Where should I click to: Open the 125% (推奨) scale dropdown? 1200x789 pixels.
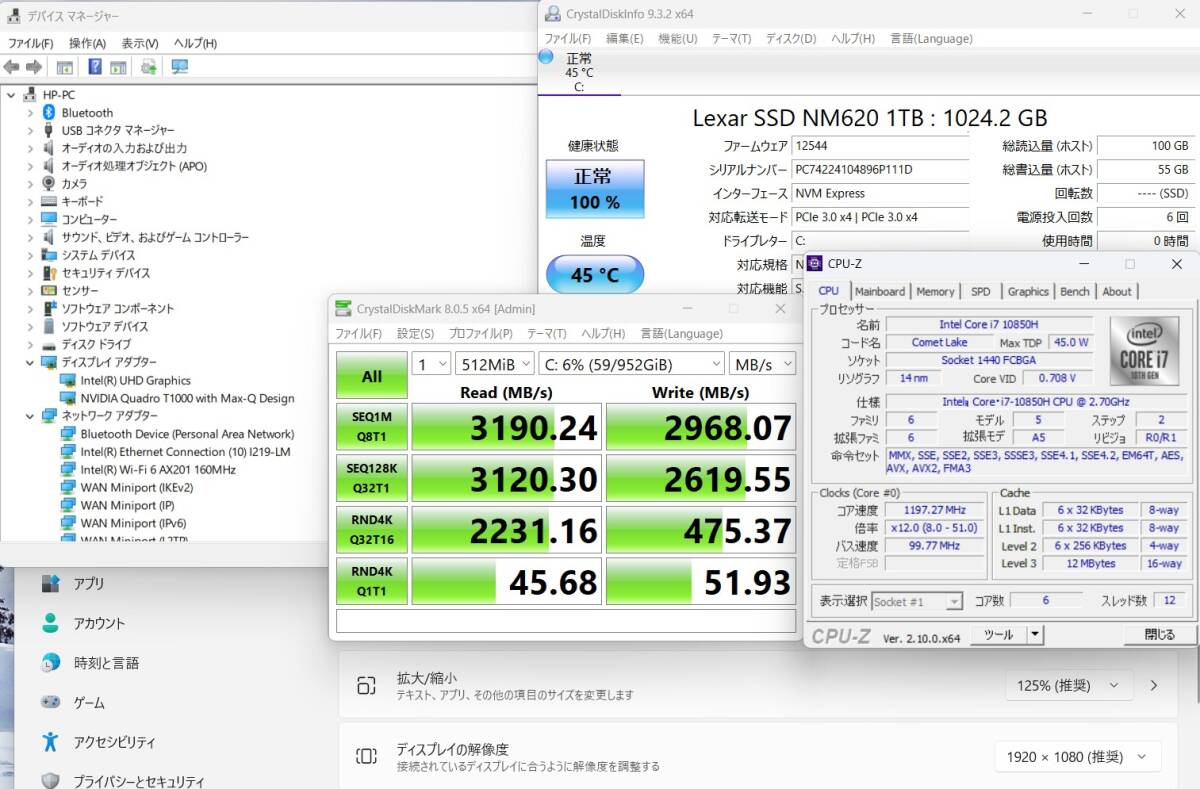tap(1069, 685)
